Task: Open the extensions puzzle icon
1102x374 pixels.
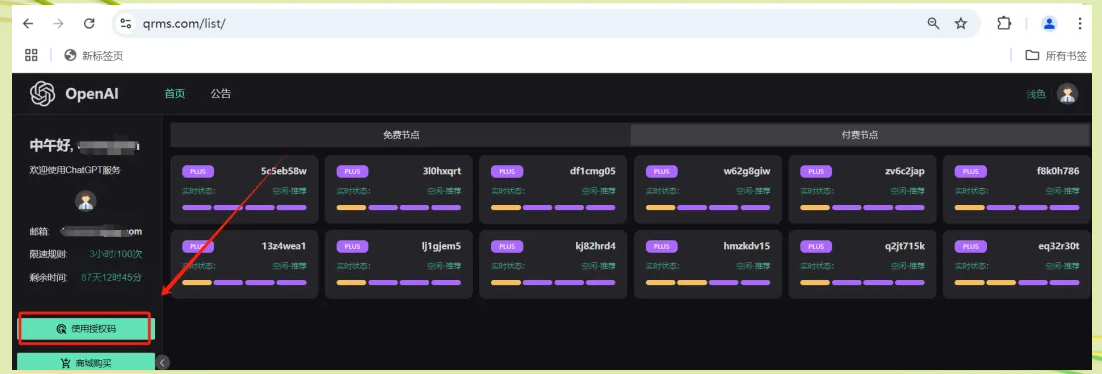Action: coord(1004,23)
